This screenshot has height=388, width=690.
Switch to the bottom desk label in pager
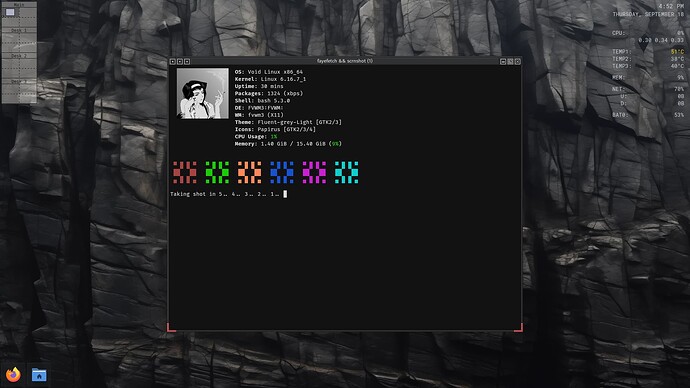(19, 81)
